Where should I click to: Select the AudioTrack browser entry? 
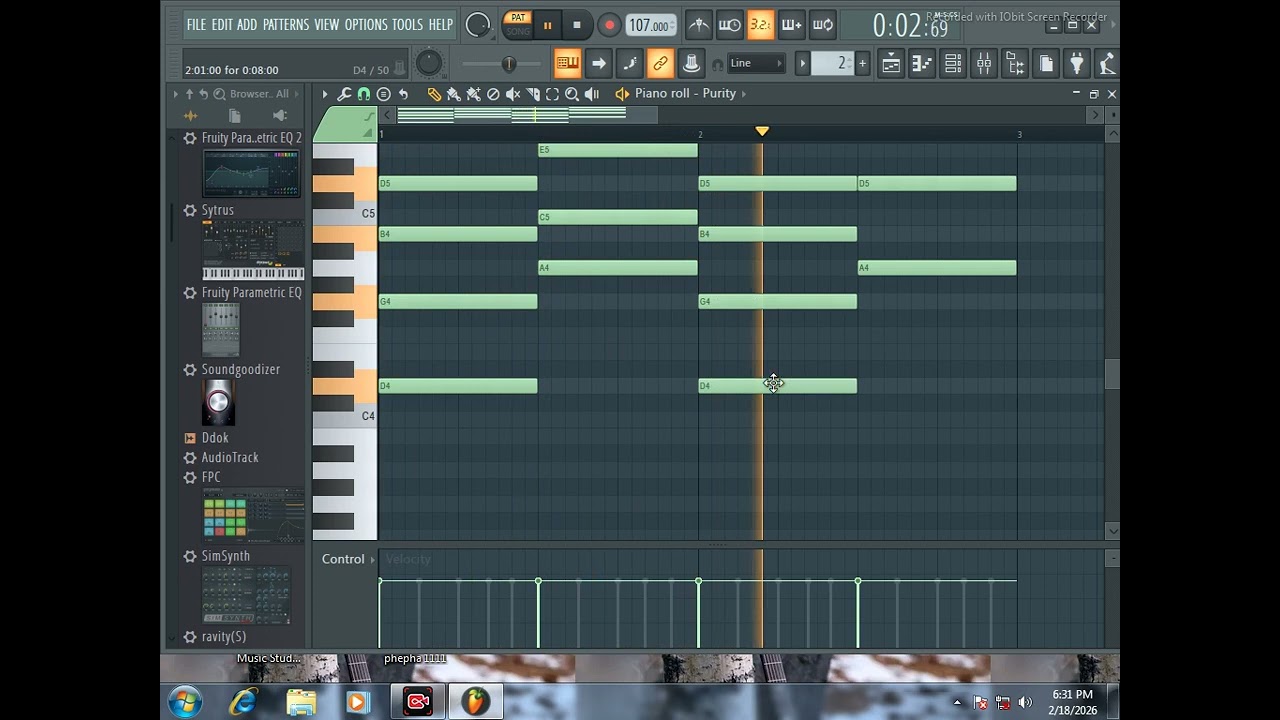point(230,457)
